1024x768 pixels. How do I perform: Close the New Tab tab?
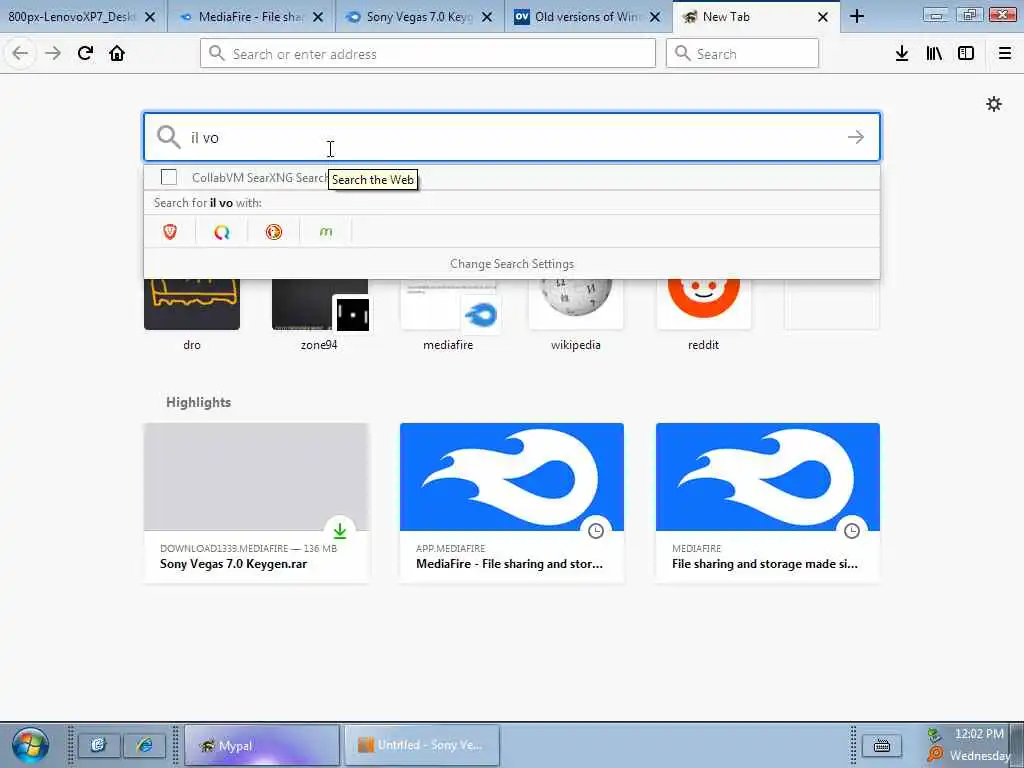point(823,17)
